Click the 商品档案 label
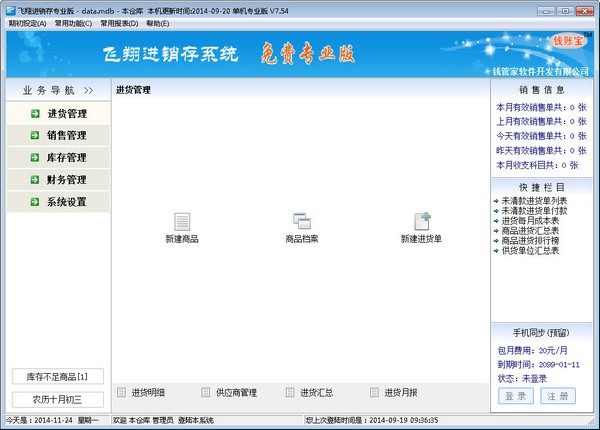This screenshot has width=600, height=430. [302, 239]
